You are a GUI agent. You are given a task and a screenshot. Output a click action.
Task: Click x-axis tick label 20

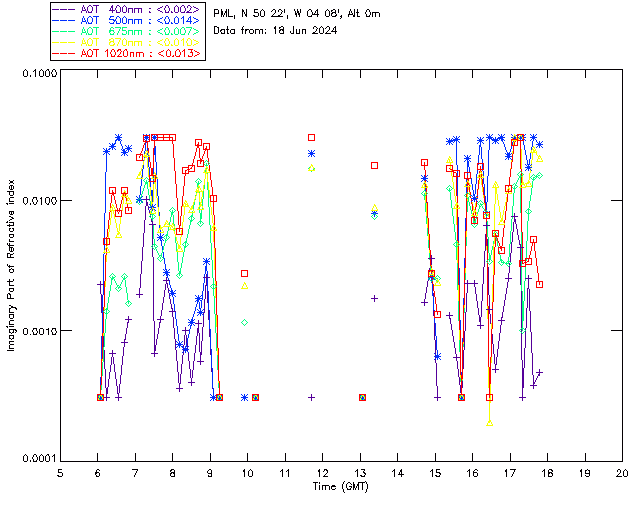[x=622, y=473]
